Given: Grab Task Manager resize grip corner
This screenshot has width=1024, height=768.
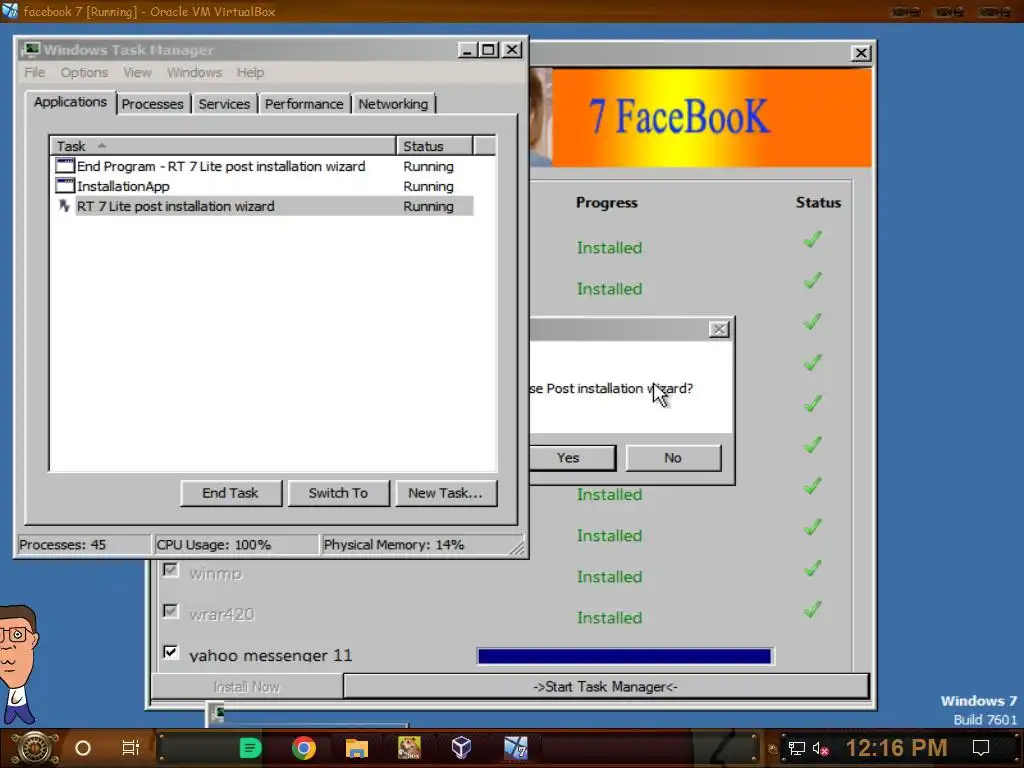Looking at the screenshot, I should pos(517,548).
